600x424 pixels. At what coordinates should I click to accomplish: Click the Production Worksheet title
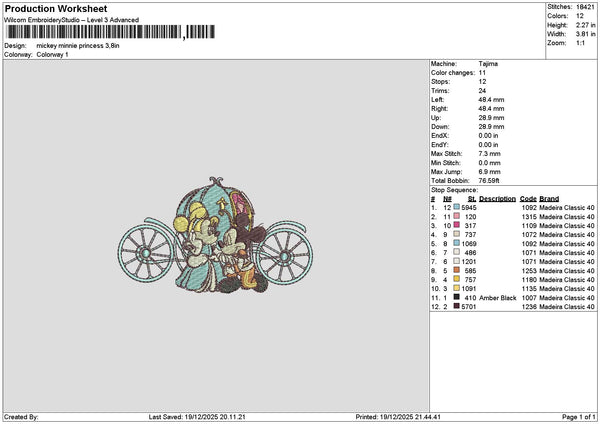pyautogui.click(x=56, y=8)
